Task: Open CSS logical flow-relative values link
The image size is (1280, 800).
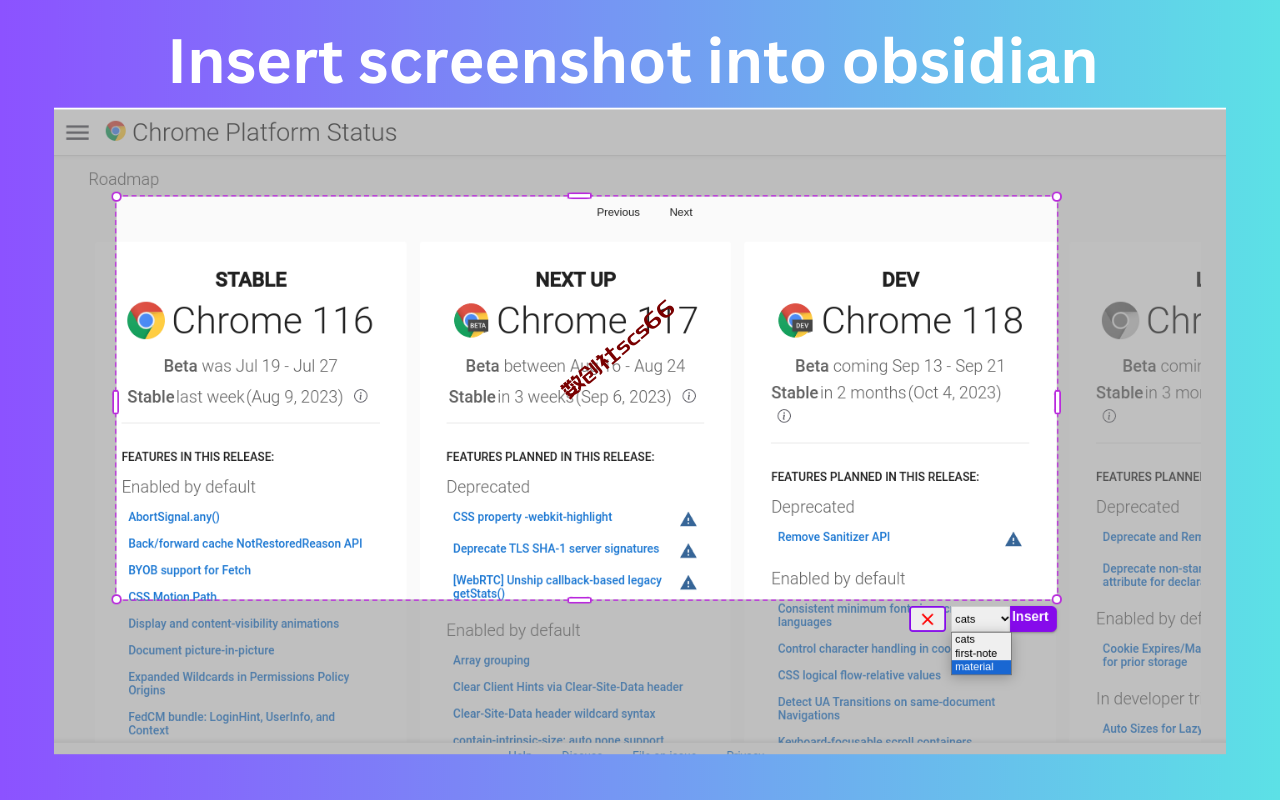Action: pos(860,675)
